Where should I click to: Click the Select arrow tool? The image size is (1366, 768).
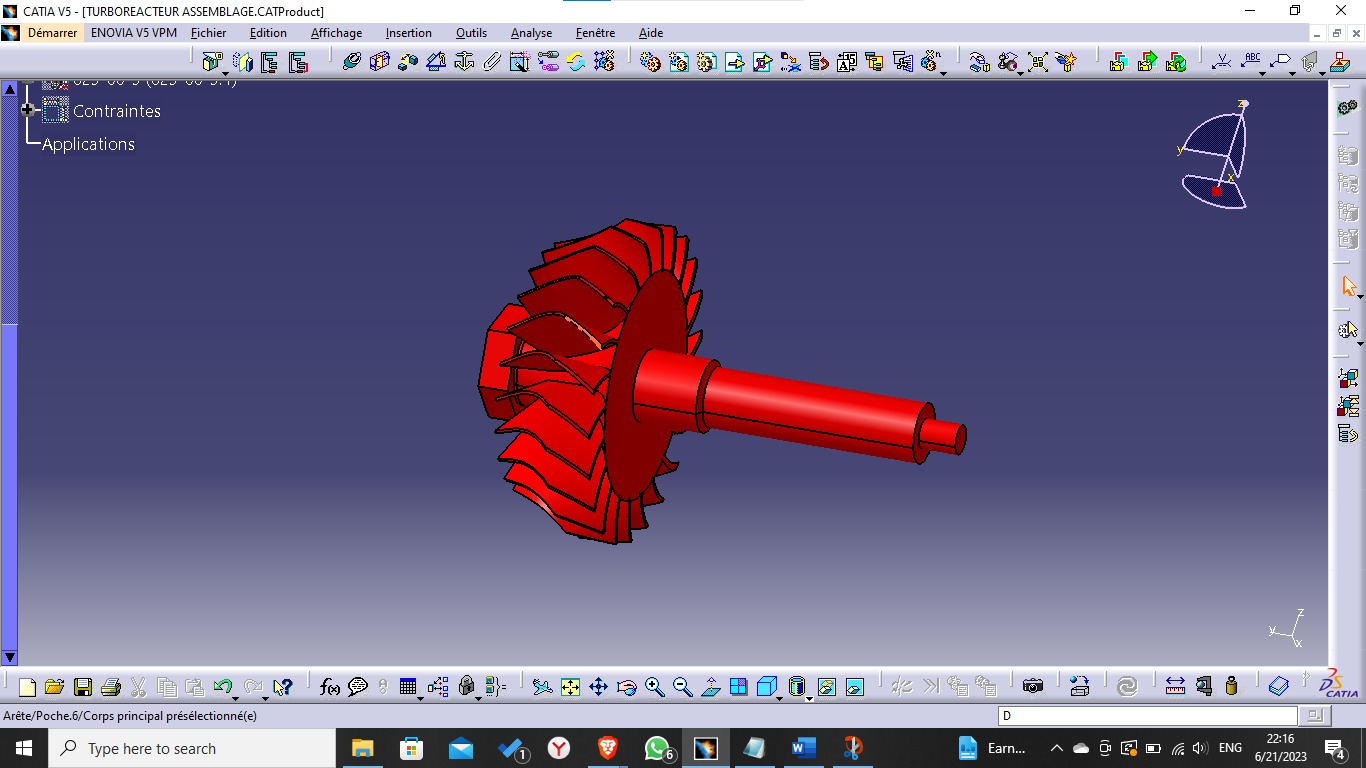pos(1349,287)
